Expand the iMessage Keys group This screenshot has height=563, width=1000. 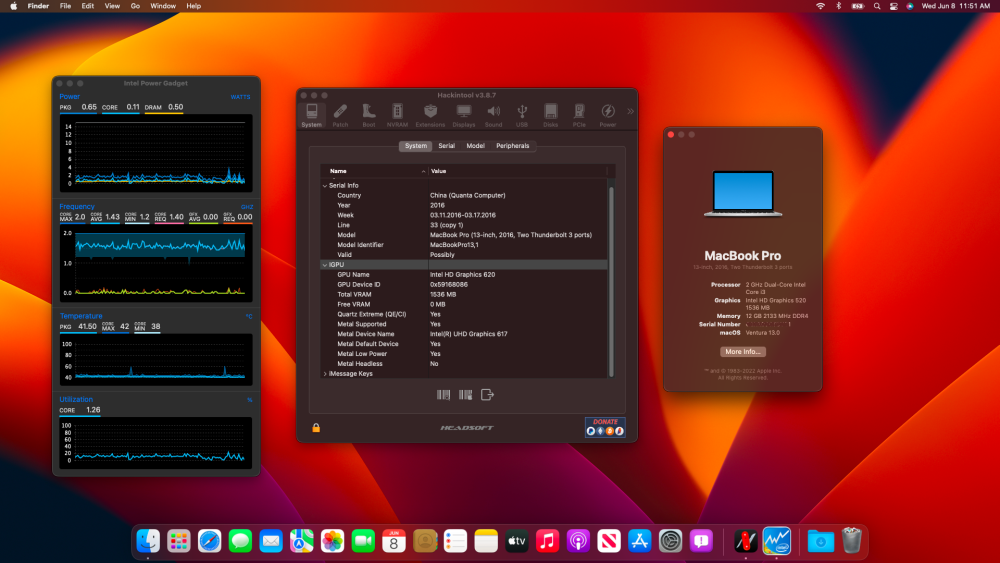click(325, 374)
